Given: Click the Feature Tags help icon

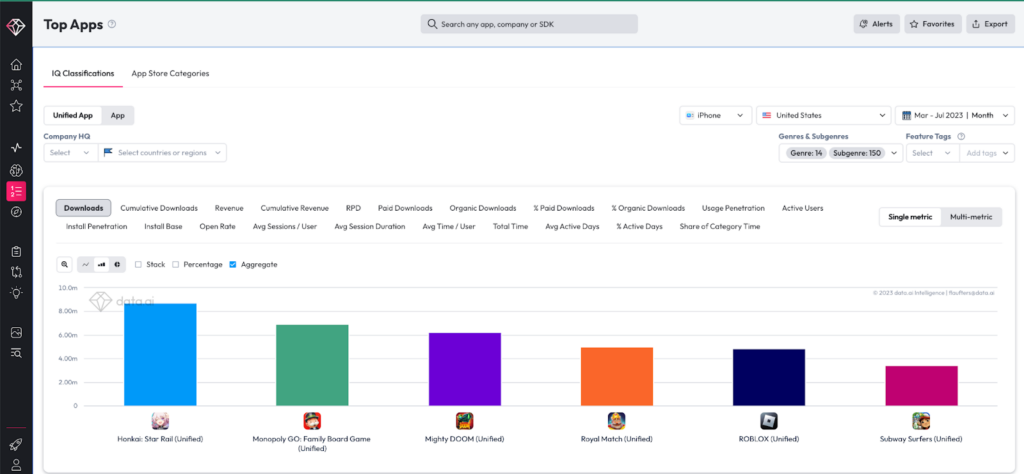Looking at the screenshot, I should pos(961,136).
